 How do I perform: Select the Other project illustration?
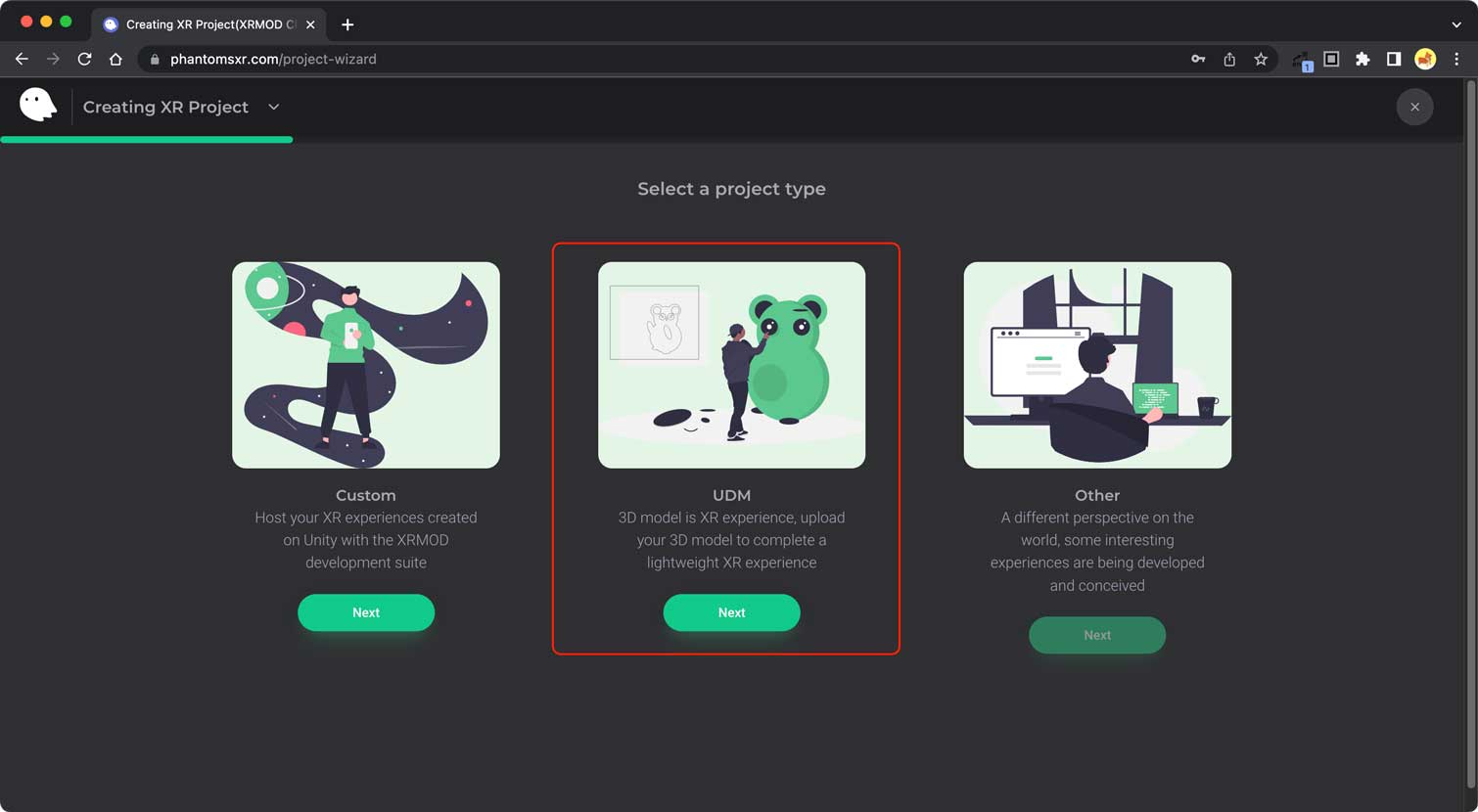click(x=1097, y=365)
